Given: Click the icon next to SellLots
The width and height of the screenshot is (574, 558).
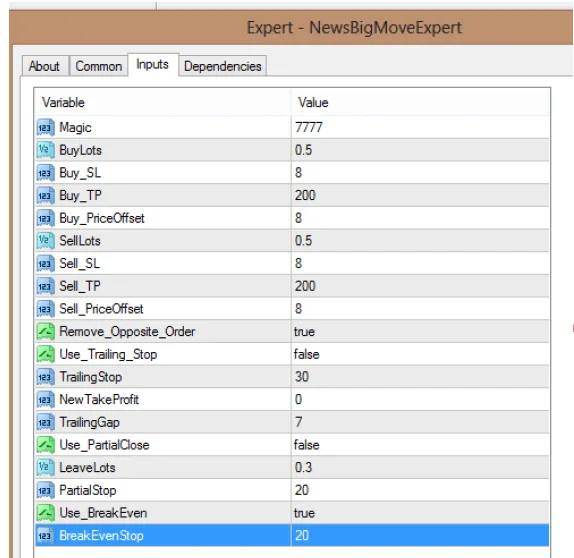Looking at the screenshot, I should 45,241.
